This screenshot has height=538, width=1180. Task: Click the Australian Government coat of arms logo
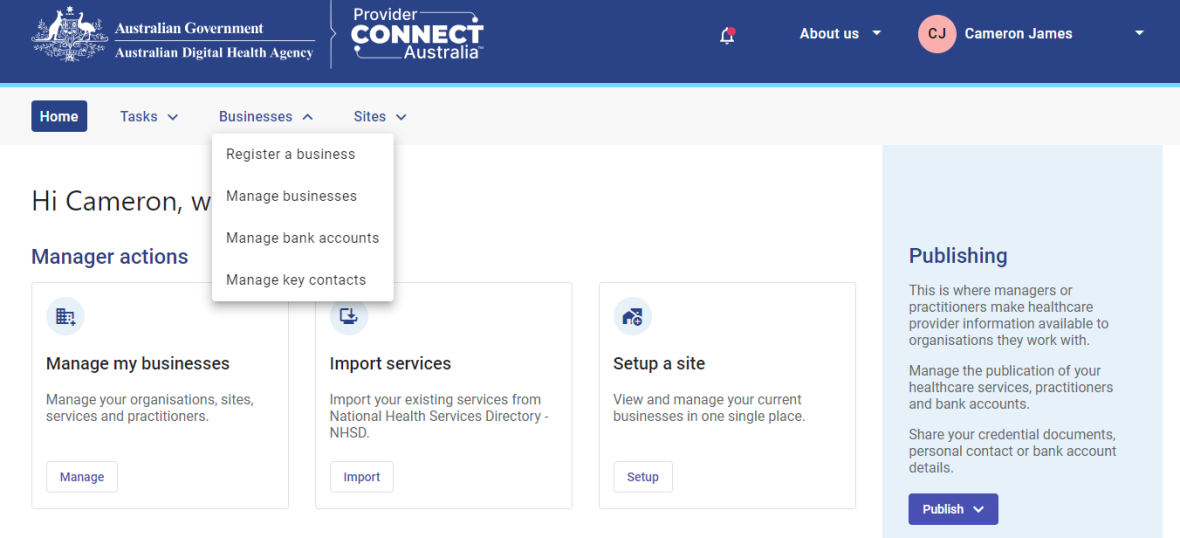coord(68,34)
